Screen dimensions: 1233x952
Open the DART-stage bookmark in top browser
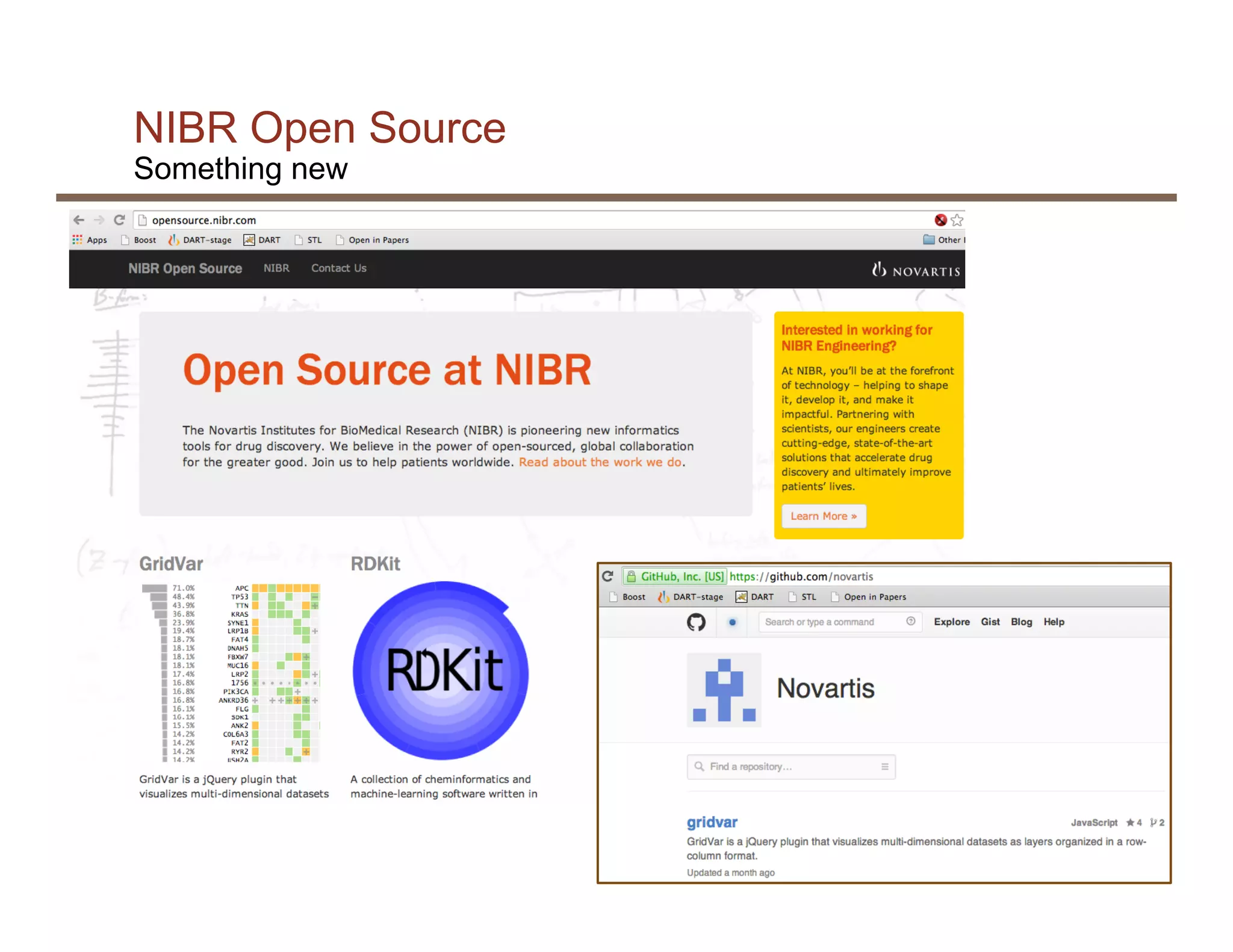click(x=200, y=240)
